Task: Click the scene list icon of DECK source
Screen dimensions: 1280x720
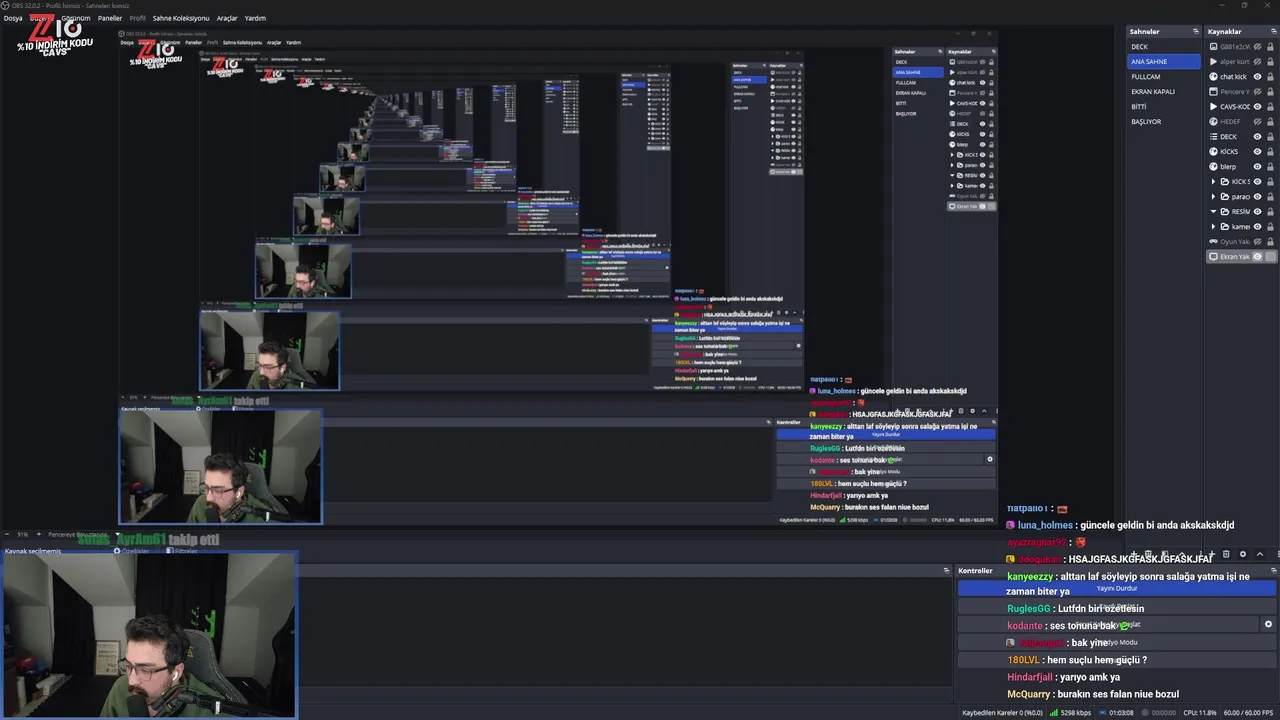Action: pyautogui.click(x=1213, y=137)
